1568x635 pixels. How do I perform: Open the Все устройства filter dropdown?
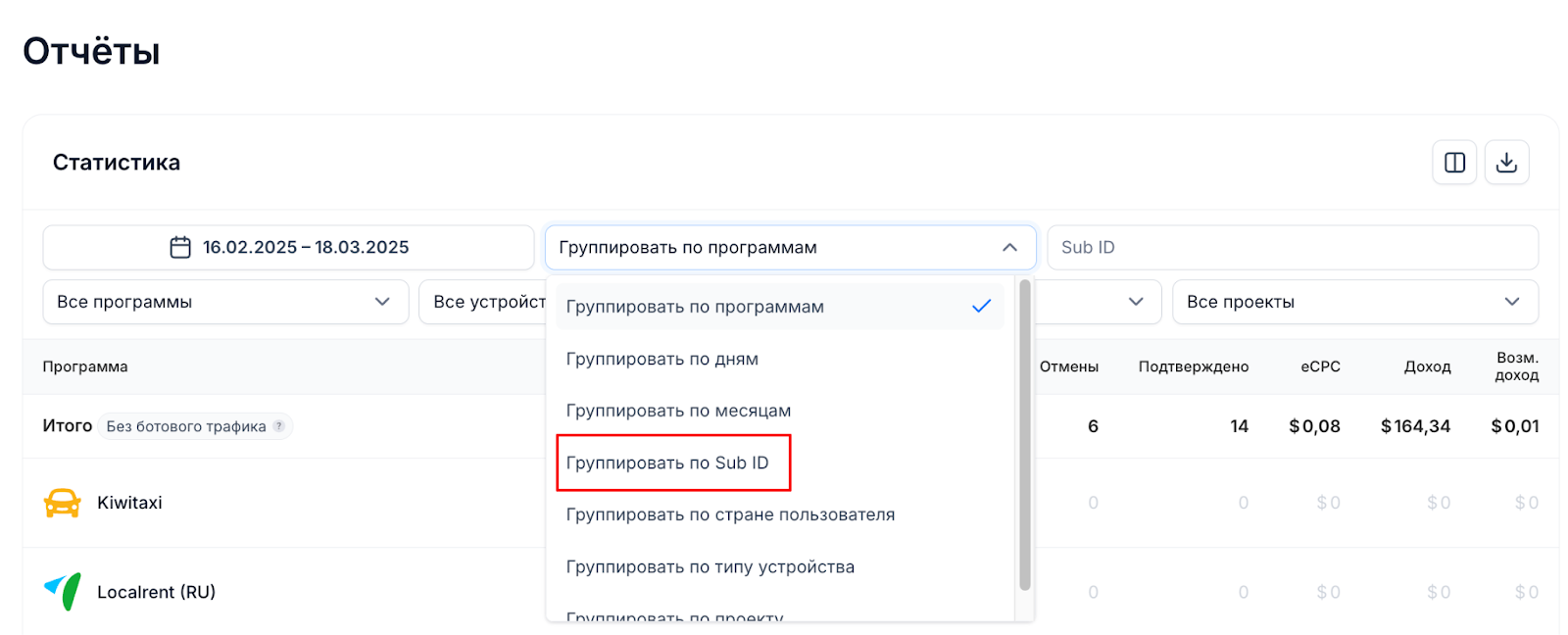(x=482, y=302)
